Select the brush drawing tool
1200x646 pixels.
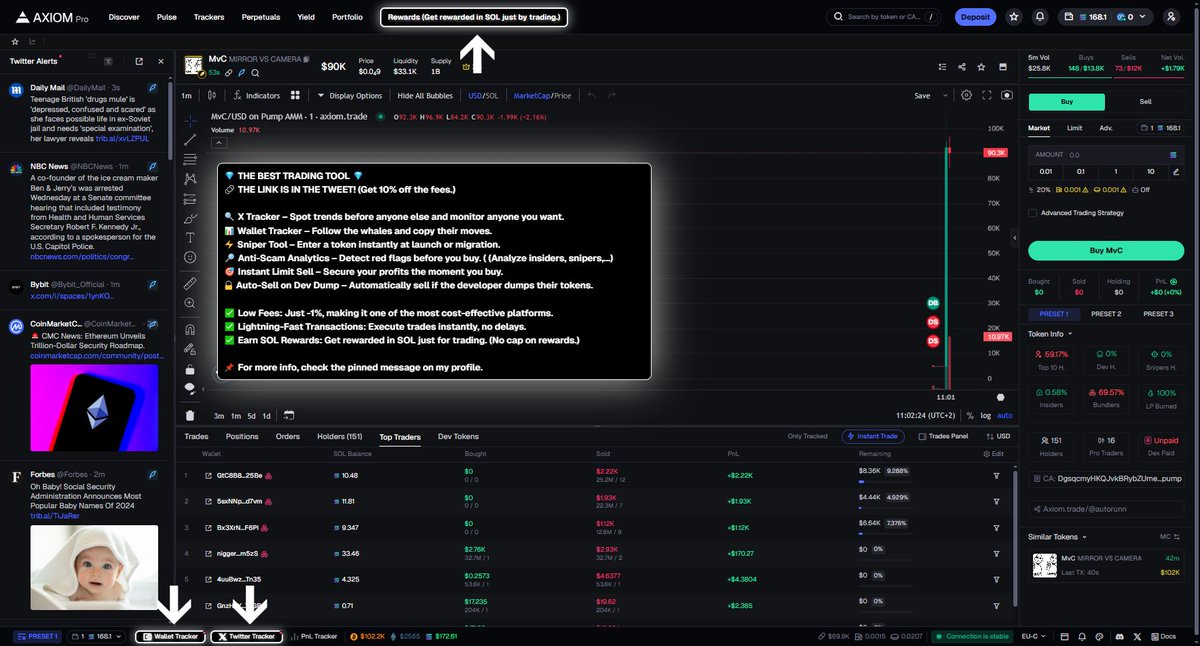click(x=190, y=217)
